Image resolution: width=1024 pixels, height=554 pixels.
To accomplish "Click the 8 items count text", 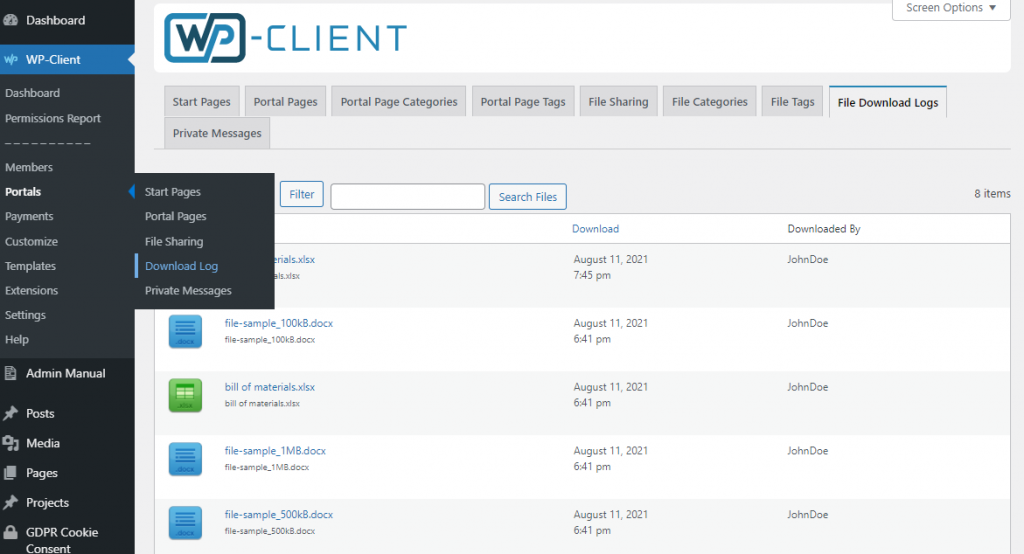I will [992, 193].
